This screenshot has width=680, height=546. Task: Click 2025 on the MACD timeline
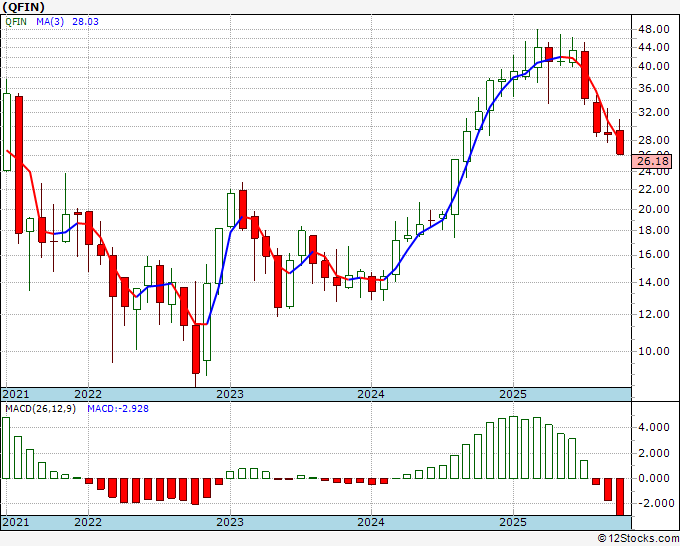click(513, 522)
